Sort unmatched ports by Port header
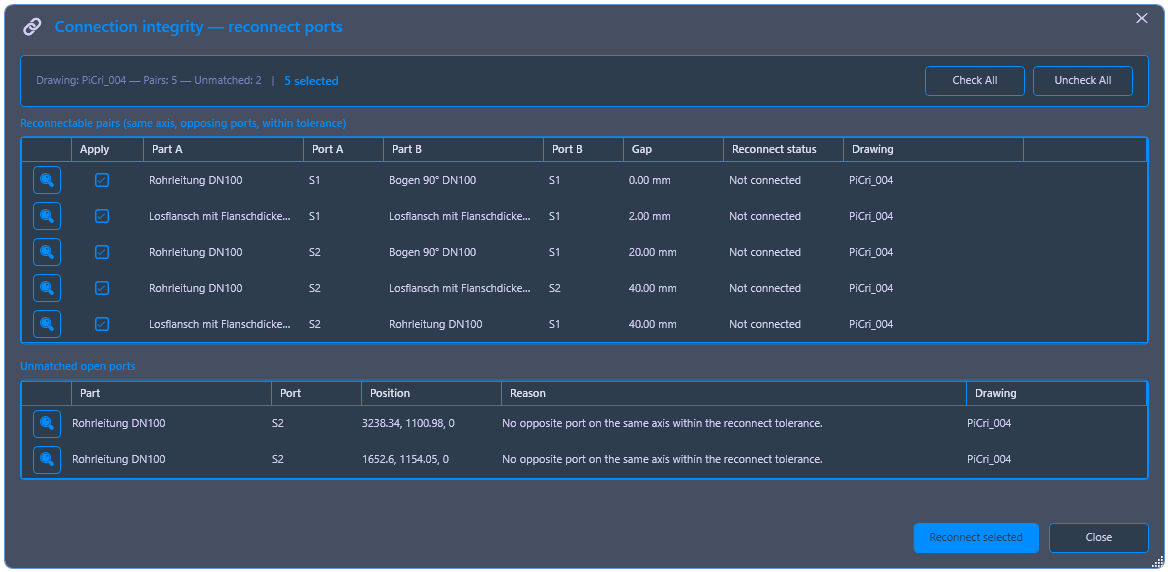 click(316, 393)
